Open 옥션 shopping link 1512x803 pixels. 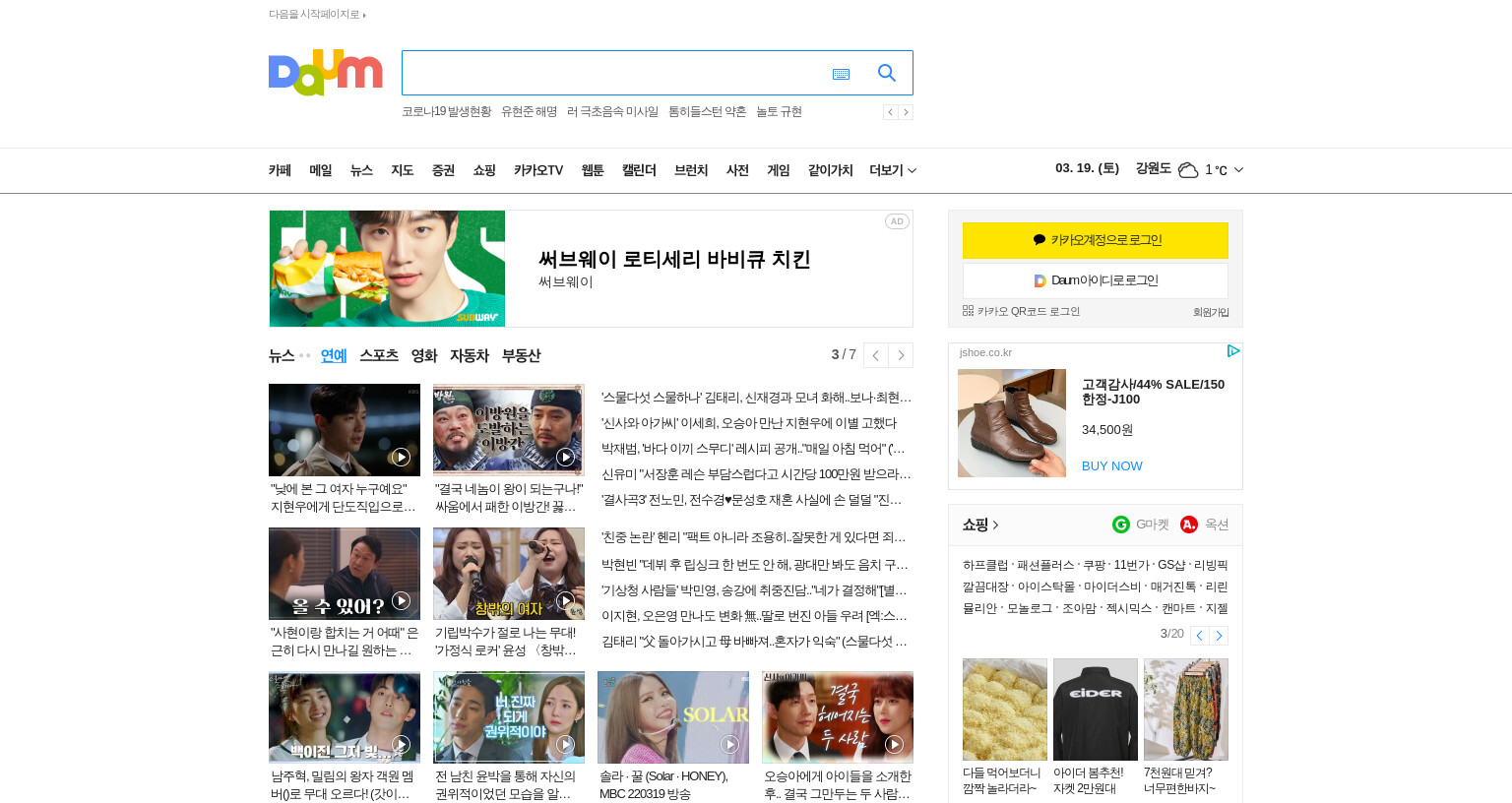(1205, 525)
